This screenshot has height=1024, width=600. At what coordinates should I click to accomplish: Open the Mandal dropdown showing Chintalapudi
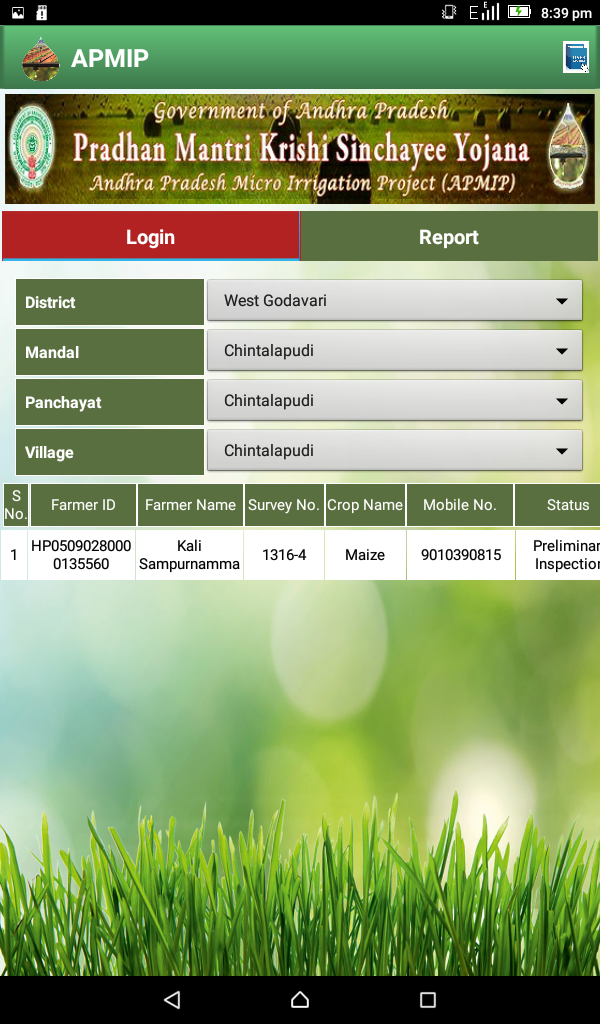[x=394, y=351]
